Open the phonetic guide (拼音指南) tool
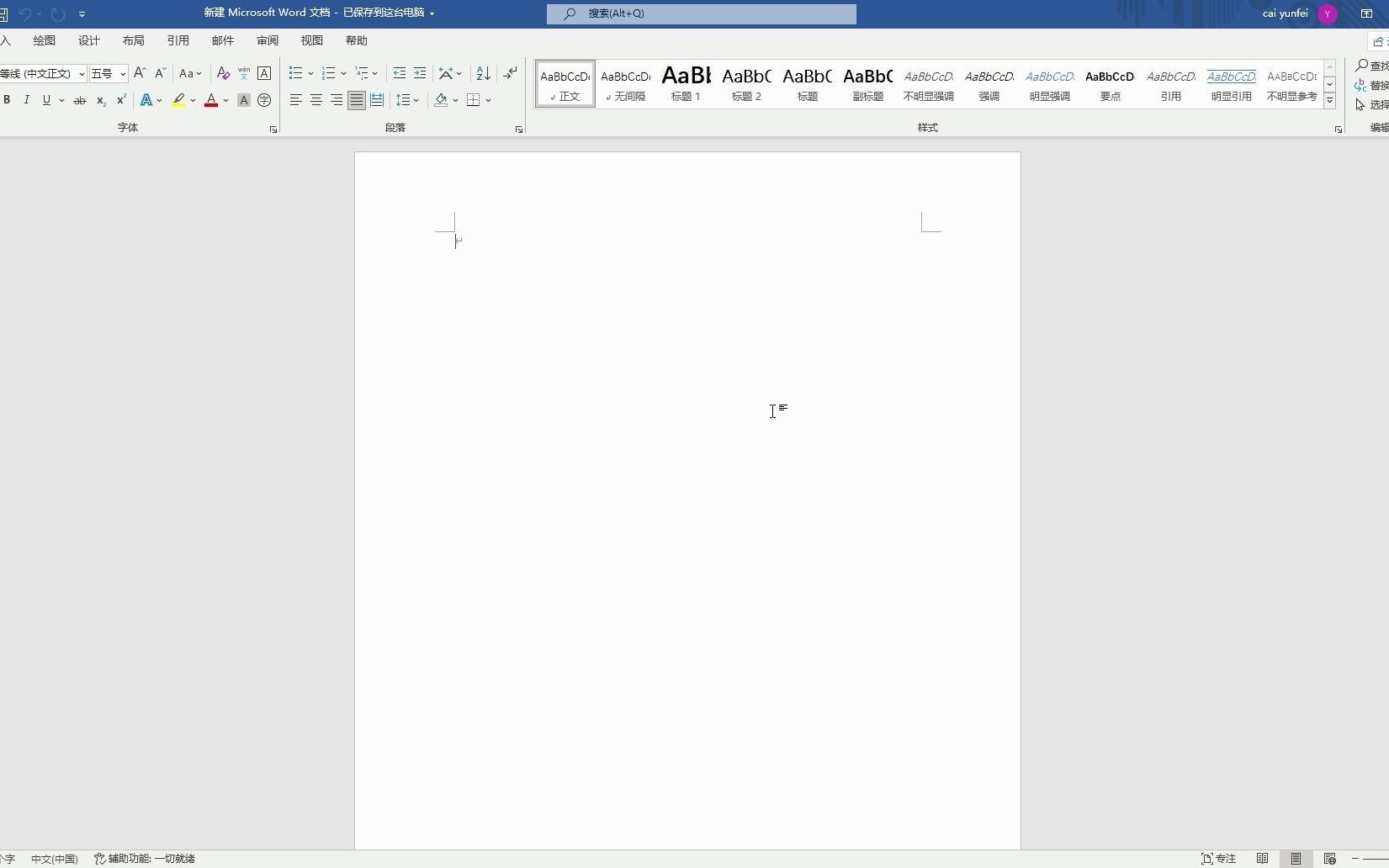 (x=243, y=73)
